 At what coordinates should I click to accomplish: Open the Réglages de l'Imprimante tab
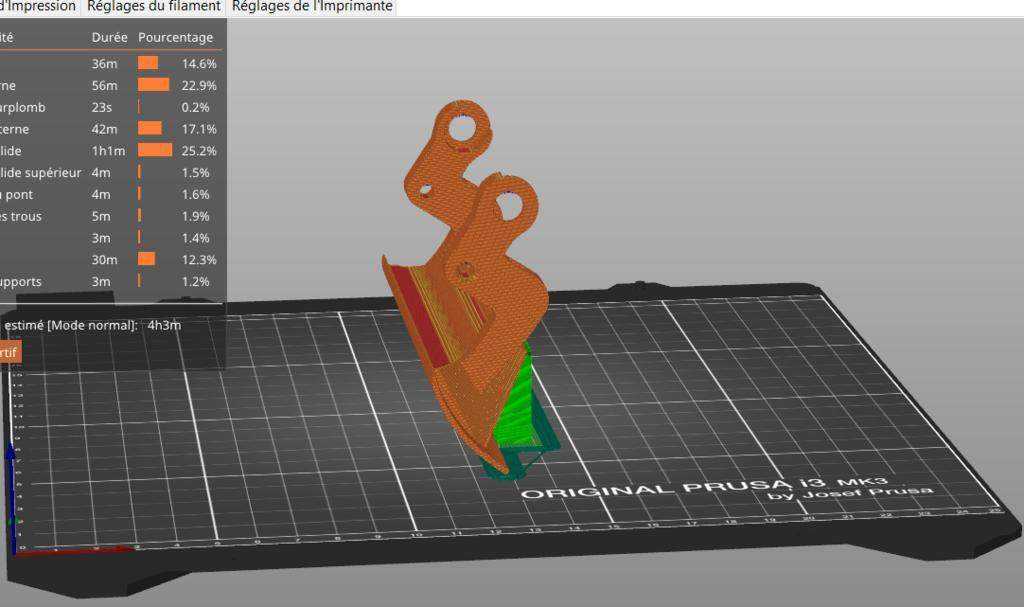[312, 7]
